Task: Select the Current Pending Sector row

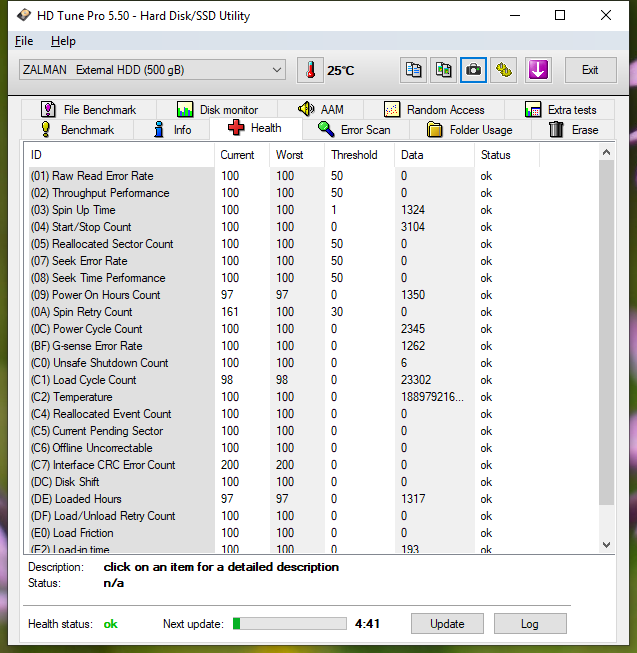Action: coord(283,431)
